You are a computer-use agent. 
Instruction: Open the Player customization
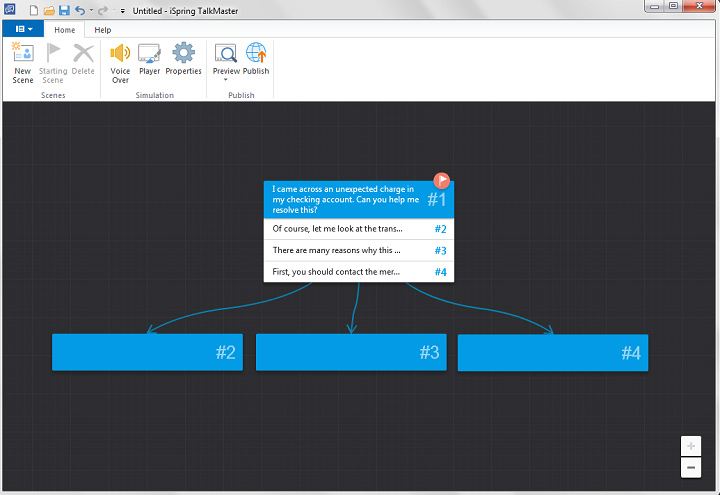(x=149, y=59)
